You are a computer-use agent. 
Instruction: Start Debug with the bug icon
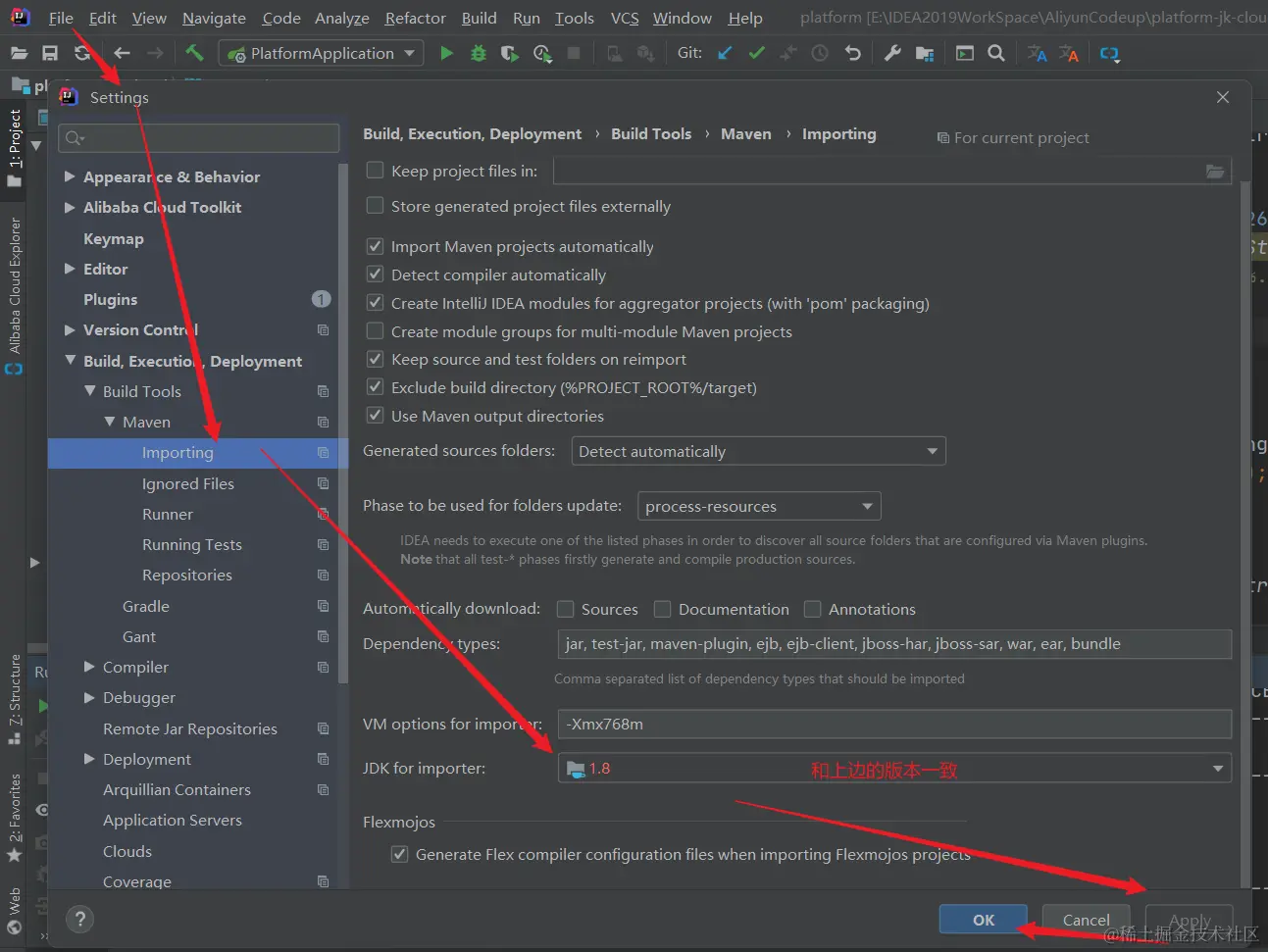coord(479,53)
